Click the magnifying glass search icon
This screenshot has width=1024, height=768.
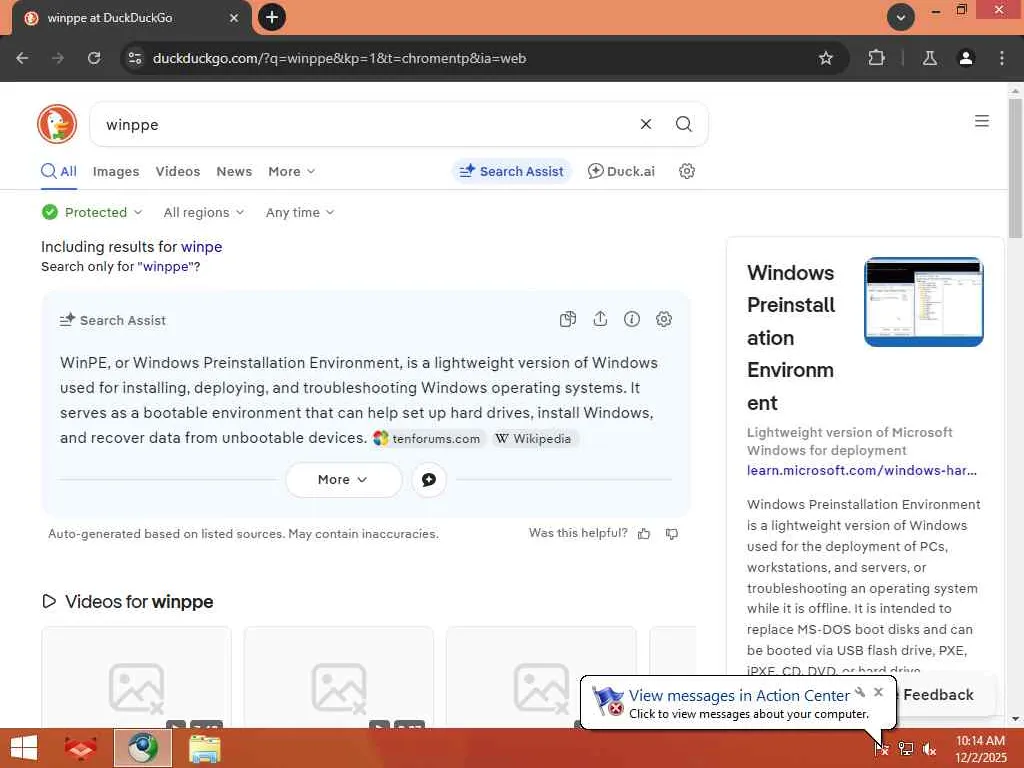click(x=683, y=124)
